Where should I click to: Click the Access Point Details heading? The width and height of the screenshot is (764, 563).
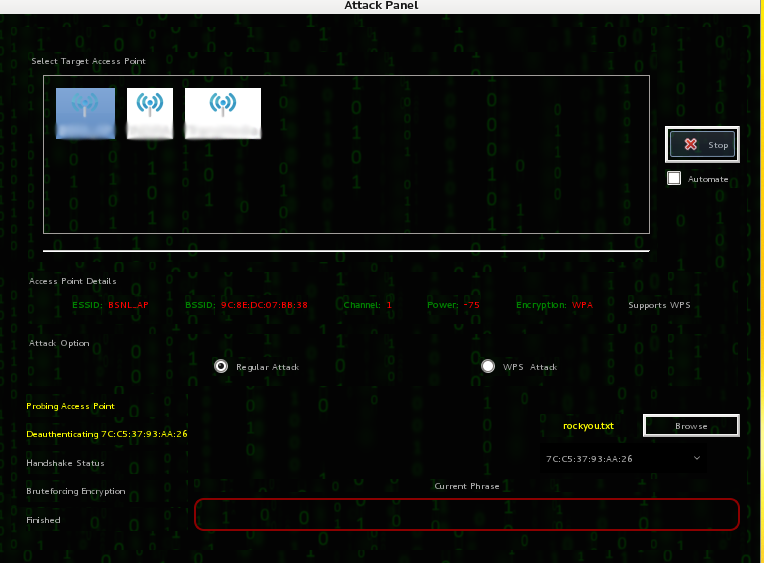click(x=73, y=281)
